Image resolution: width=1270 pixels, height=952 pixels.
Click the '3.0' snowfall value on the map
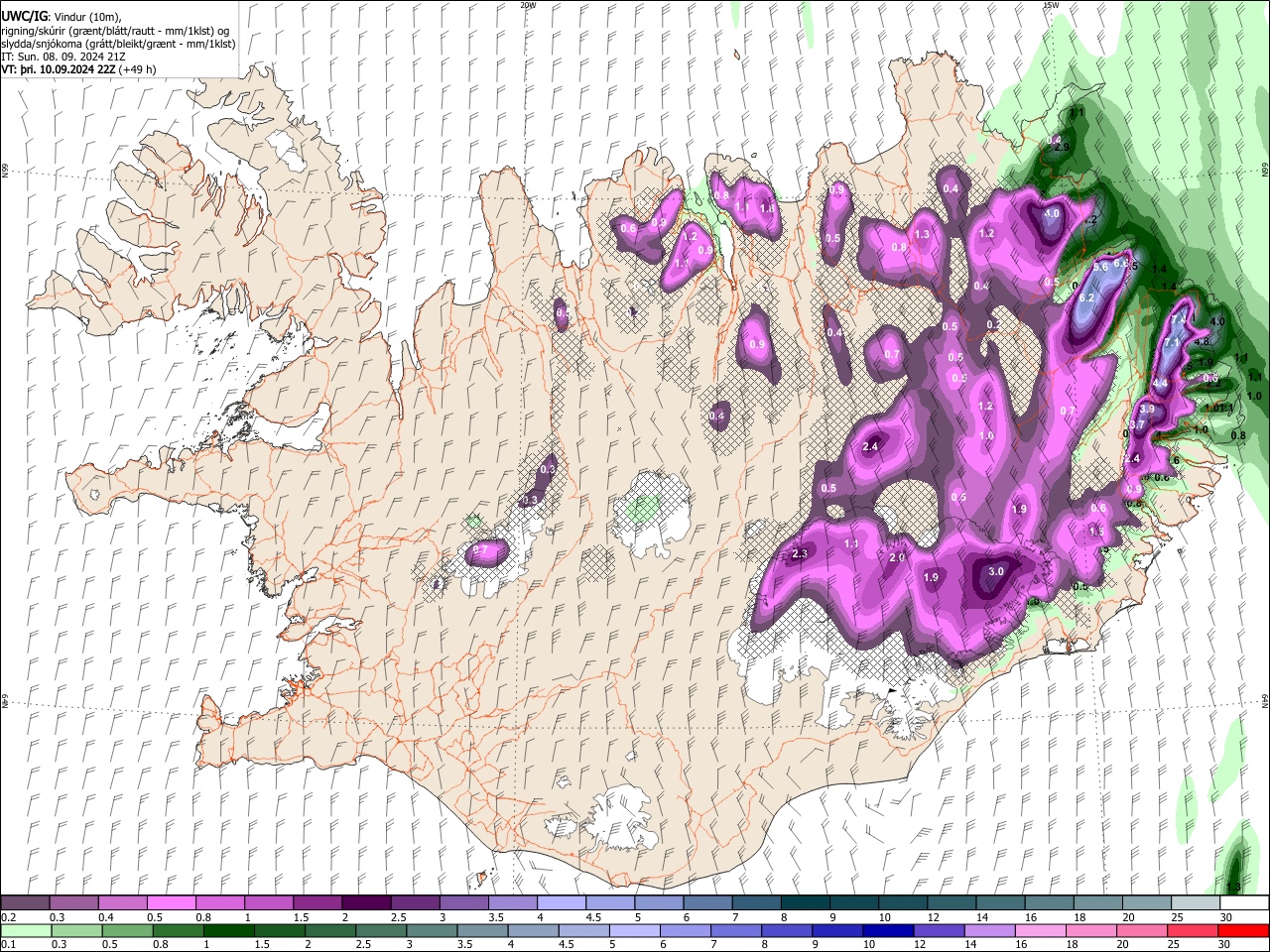[x=996, y=571]
